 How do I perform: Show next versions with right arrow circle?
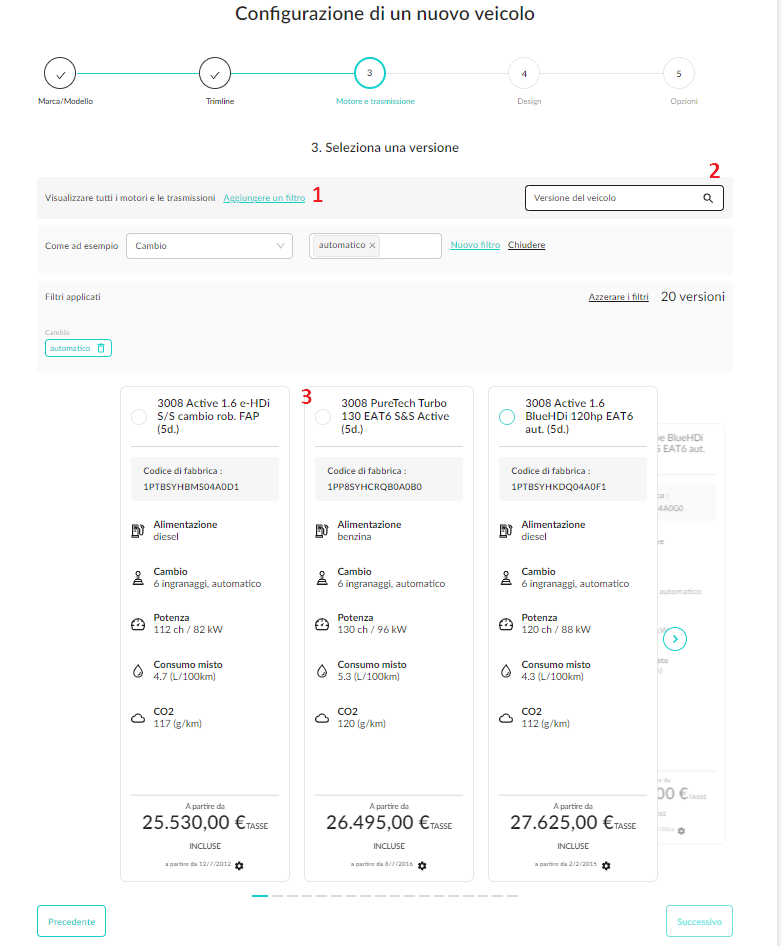(675, 638)
